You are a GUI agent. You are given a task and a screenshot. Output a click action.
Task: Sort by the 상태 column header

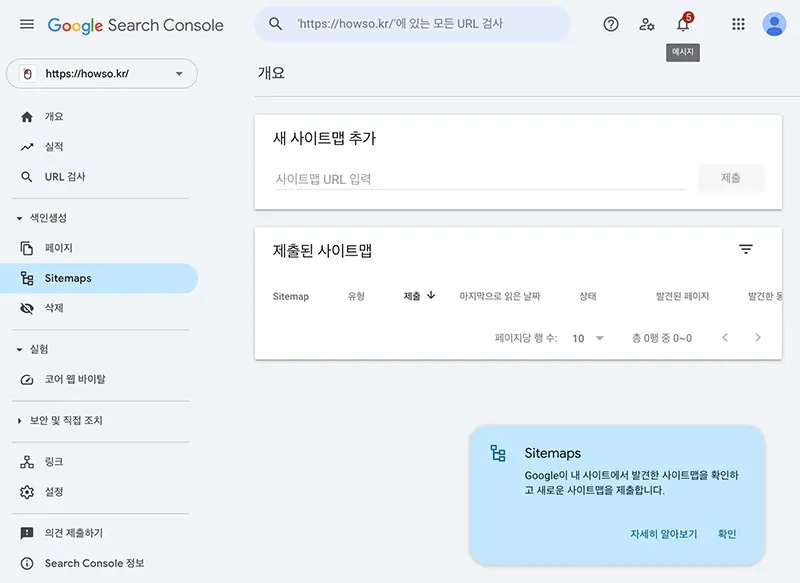588,296
